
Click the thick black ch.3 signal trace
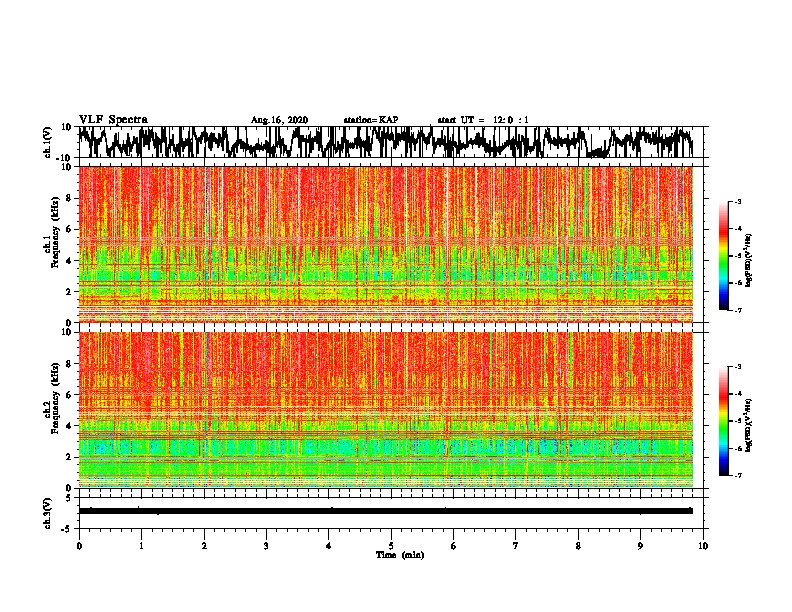386,511
